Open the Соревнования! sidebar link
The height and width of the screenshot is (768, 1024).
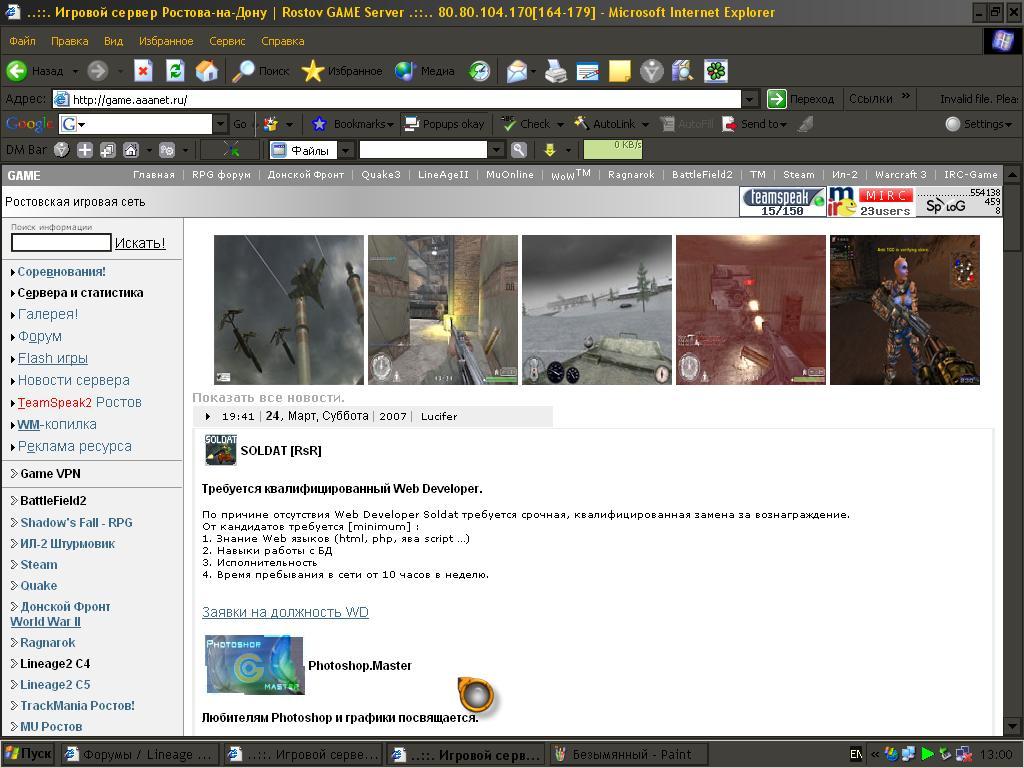pos(61,272)
